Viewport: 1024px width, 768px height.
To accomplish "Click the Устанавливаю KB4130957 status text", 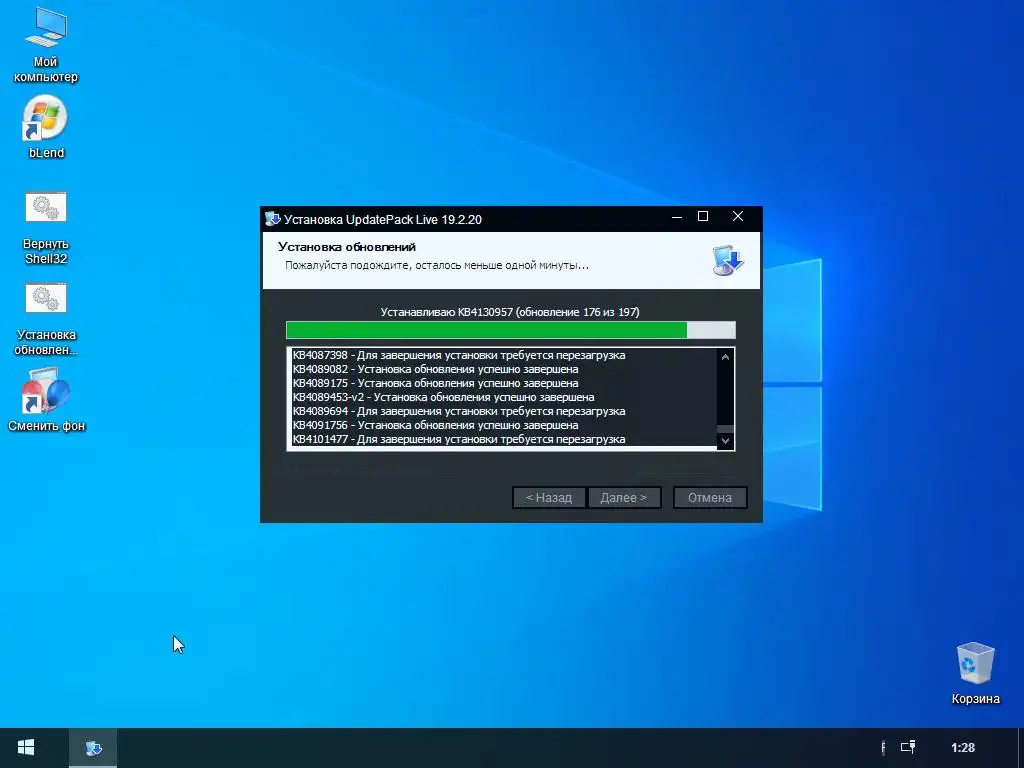I will 510,312.
